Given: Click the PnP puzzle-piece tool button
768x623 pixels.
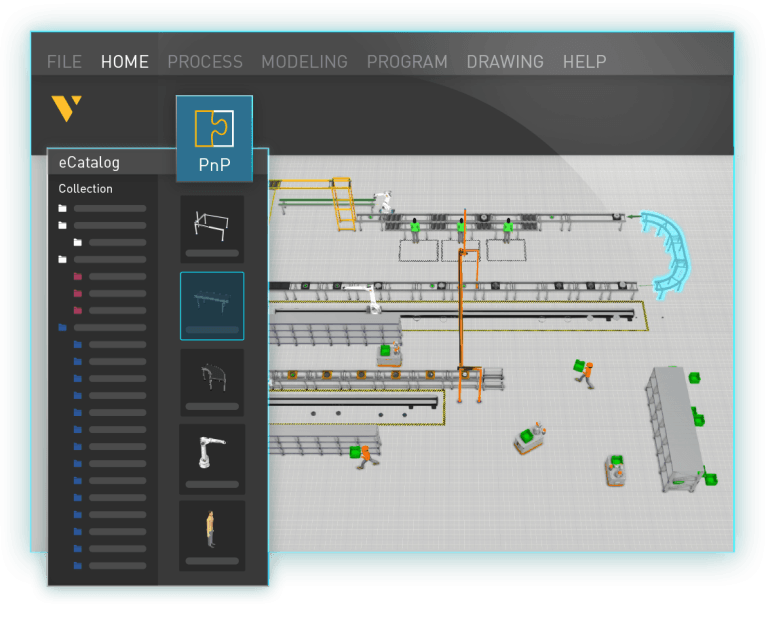Looking at the screenshot, I should coord(214,138).
